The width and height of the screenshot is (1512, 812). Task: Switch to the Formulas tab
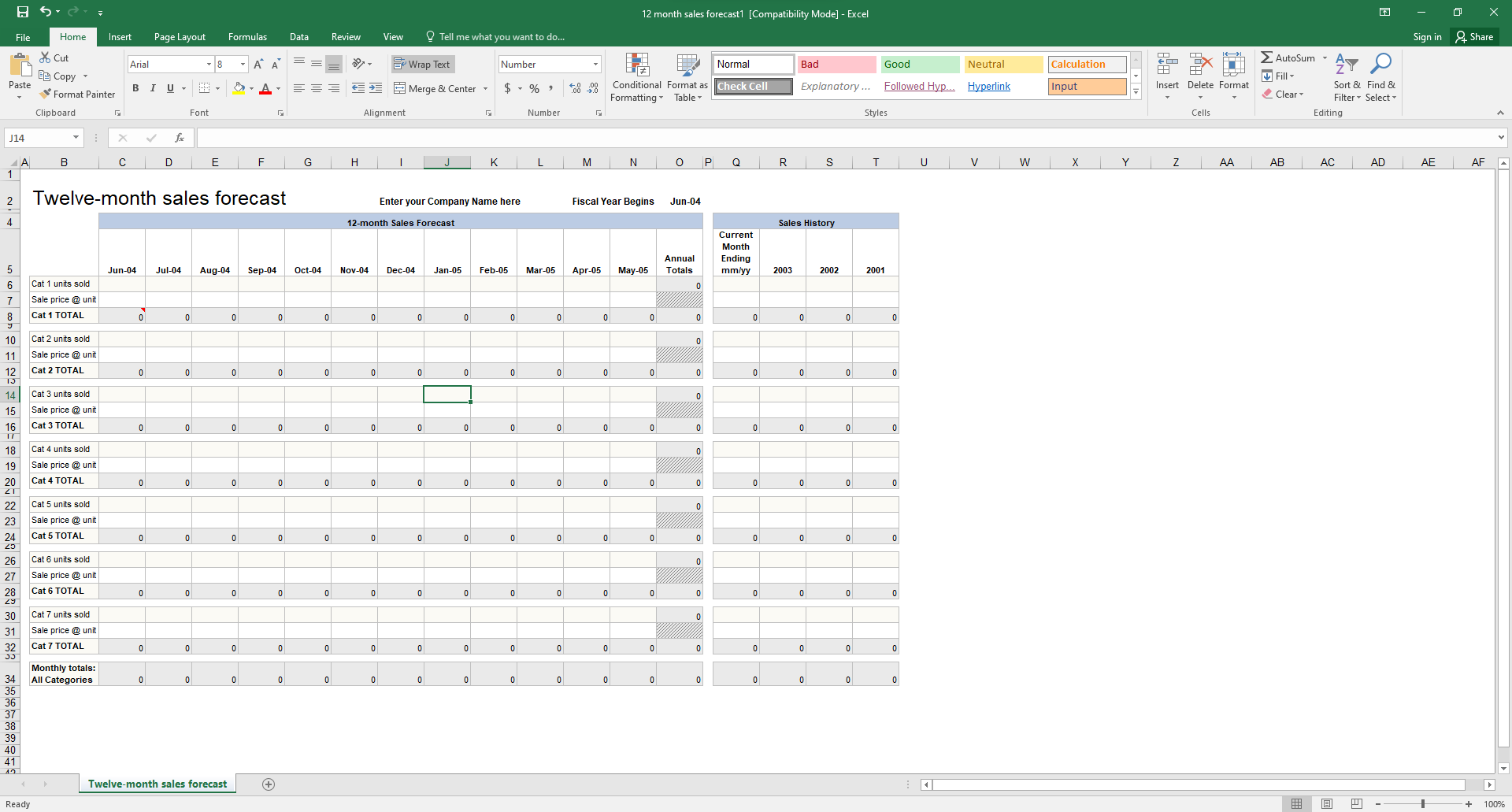247,37
